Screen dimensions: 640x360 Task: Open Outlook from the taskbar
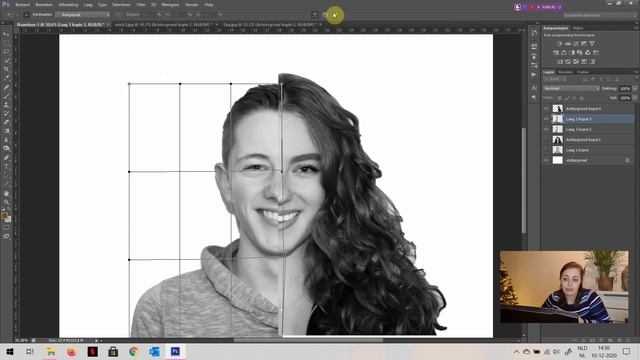(154, 351)
